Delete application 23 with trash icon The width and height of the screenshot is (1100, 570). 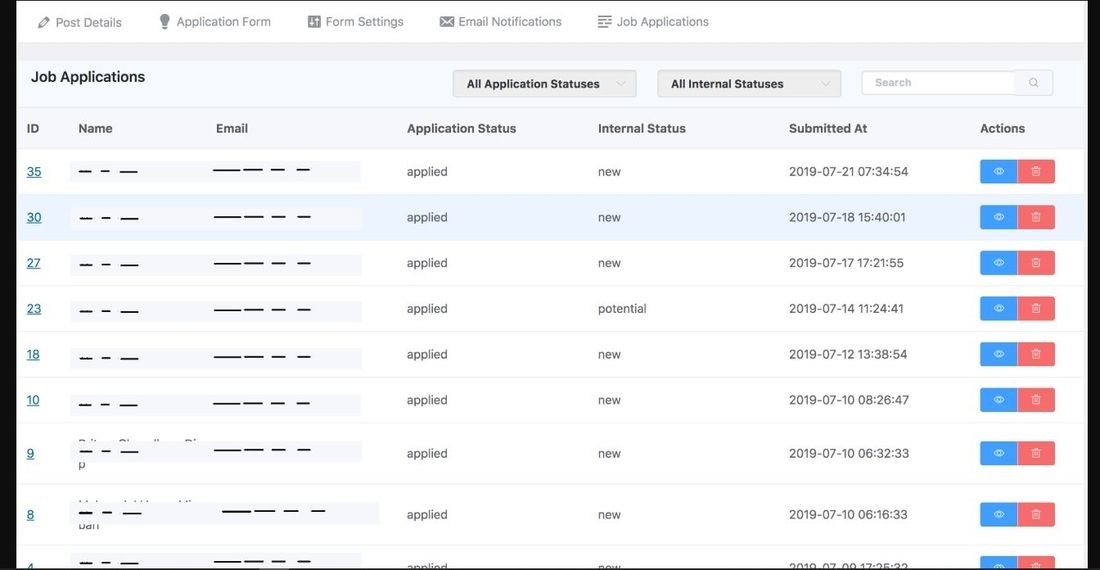click(1036, 308)
